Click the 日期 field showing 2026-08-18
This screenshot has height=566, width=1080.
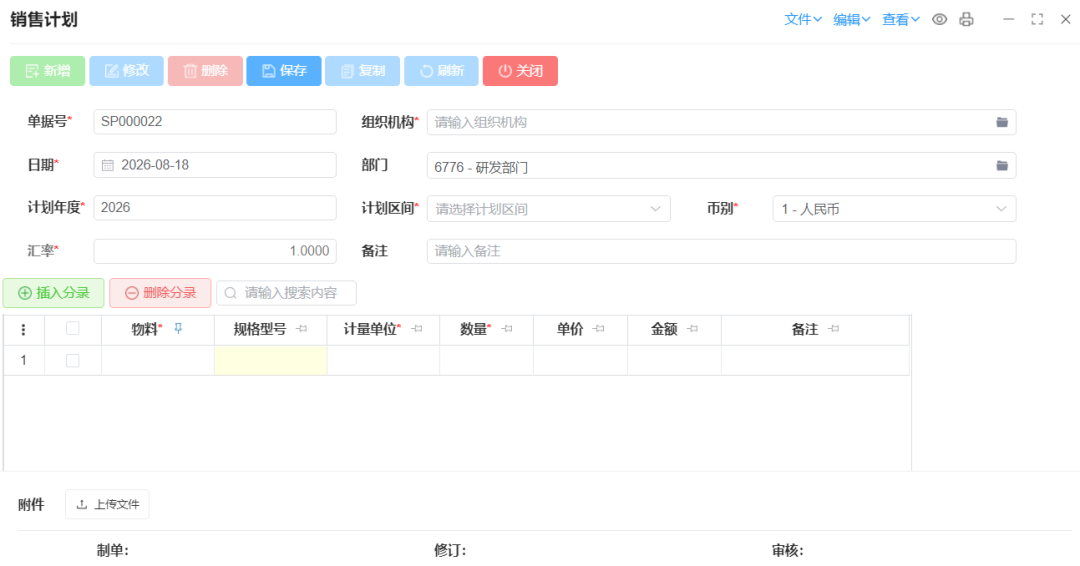[215, 165]
